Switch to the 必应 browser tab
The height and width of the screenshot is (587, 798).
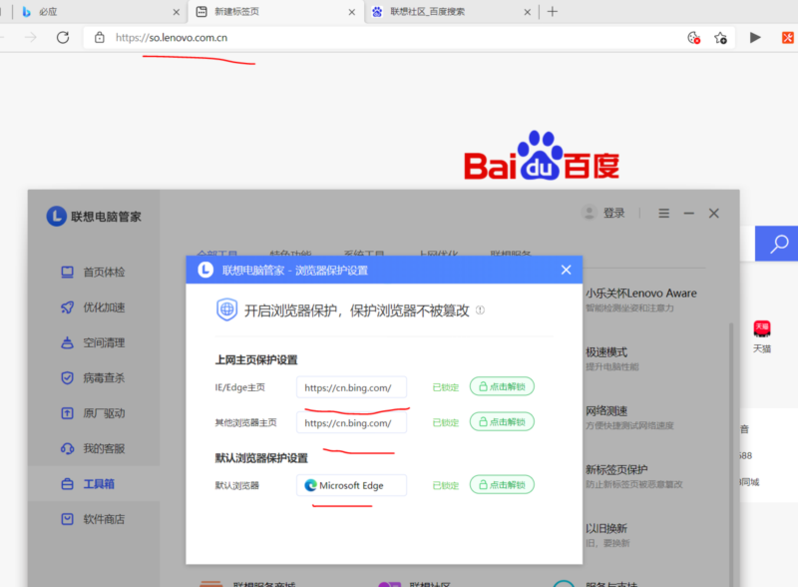[x=90, y=12]
